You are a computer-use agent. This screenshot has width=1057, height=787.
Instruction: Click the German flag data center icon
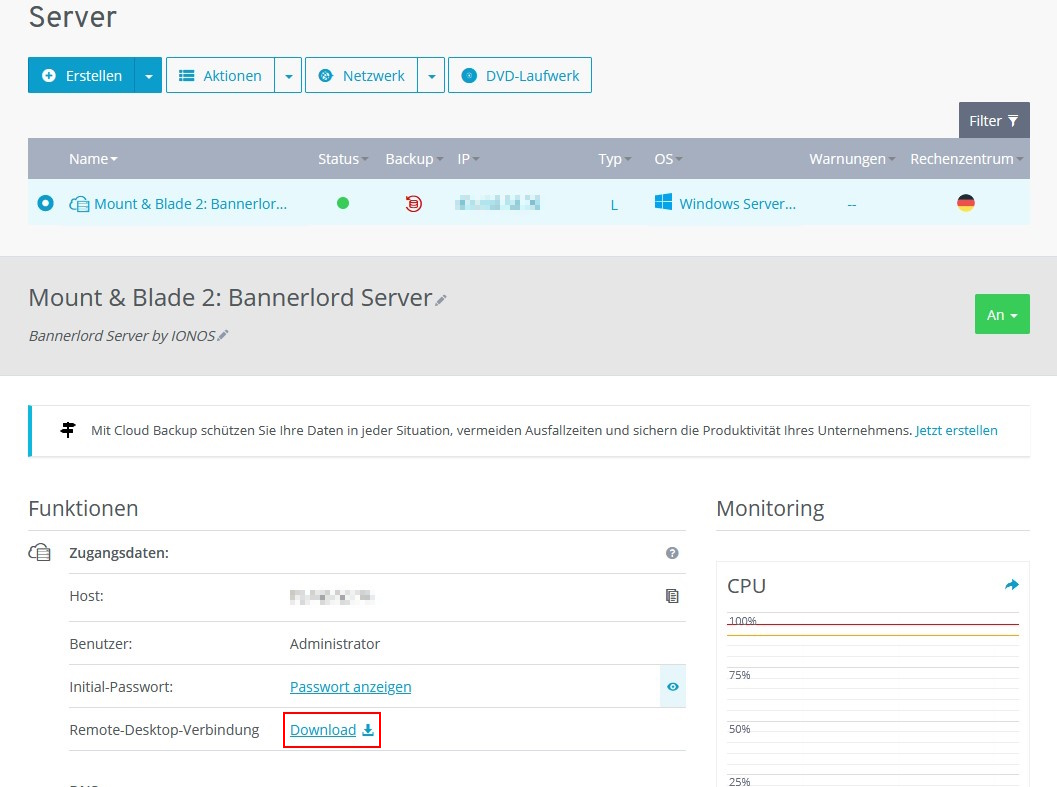[966, 202]
